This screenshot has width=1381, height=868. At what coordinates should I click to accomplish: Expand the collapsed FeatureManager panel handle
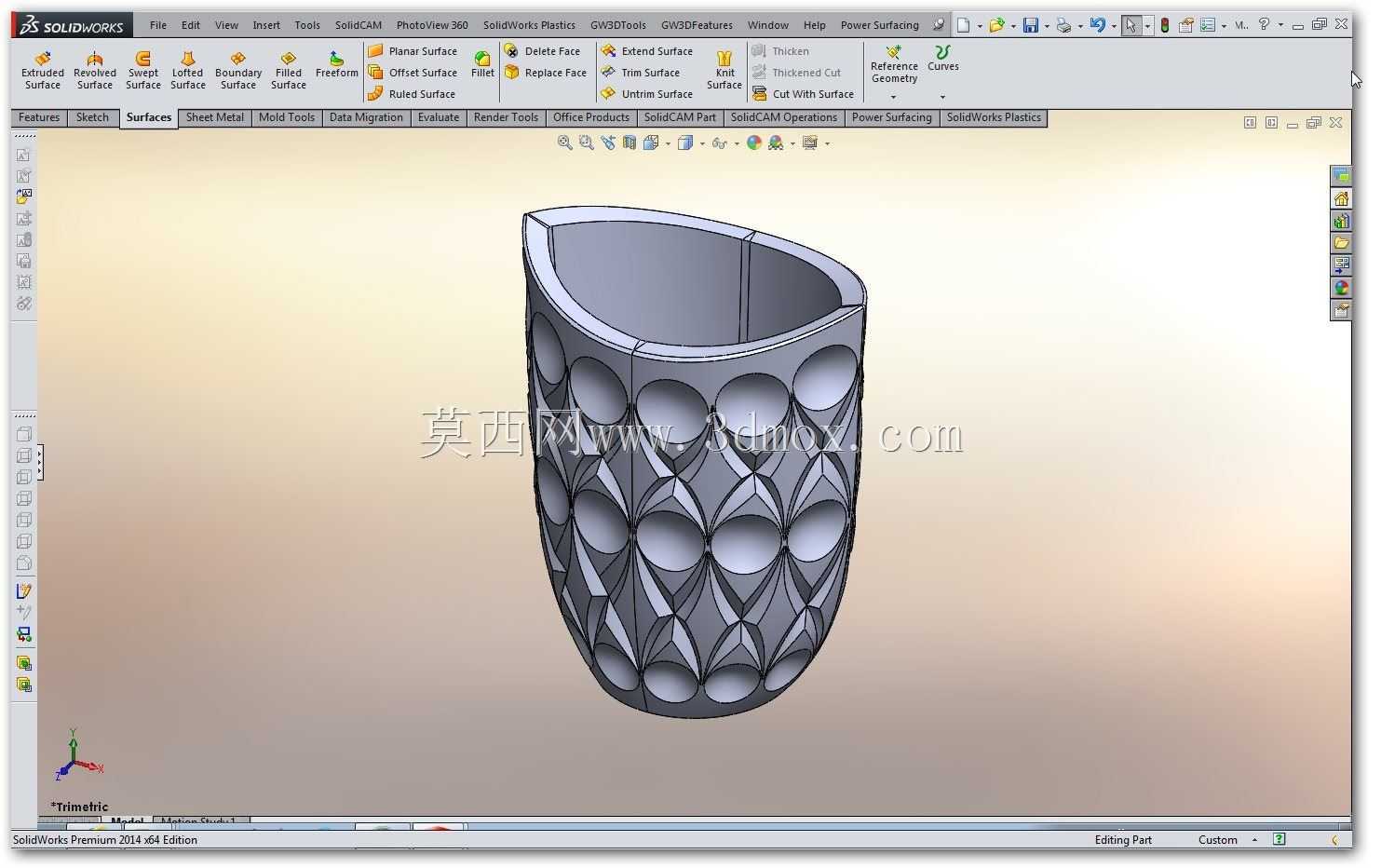click(40, 463)
